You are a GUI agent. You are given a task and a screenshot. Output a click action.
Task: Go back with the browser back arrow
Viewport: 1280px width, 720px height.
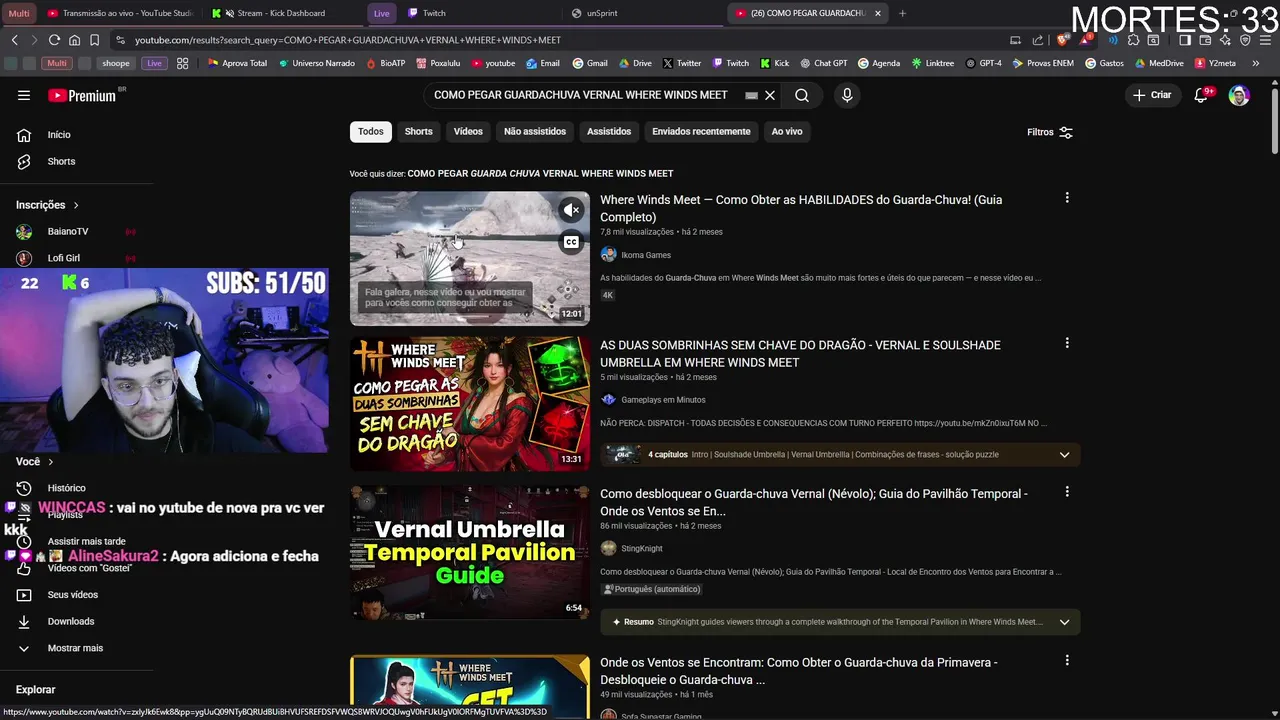(15, 40)
